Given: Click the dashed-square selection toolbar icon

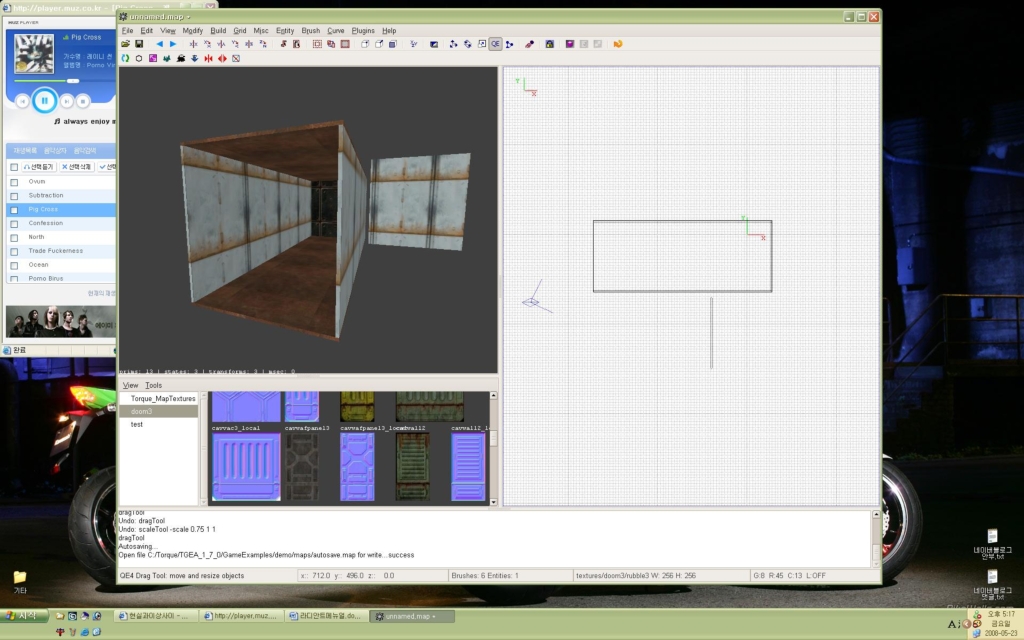Looking at the screenshot, I should (317, 44).
